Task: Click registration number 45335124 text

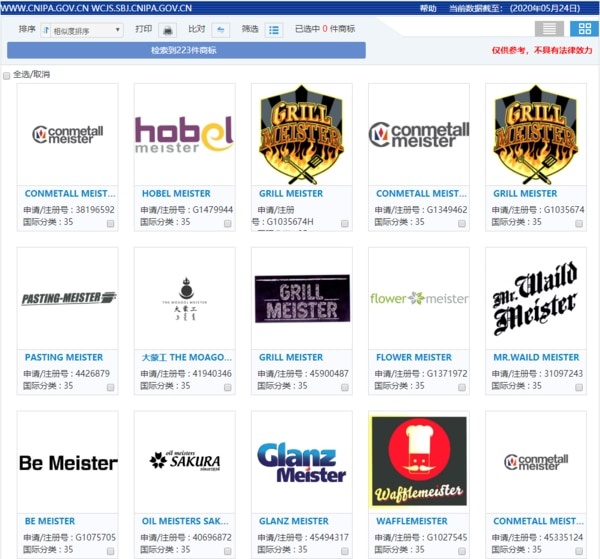Action: point(563,537)
